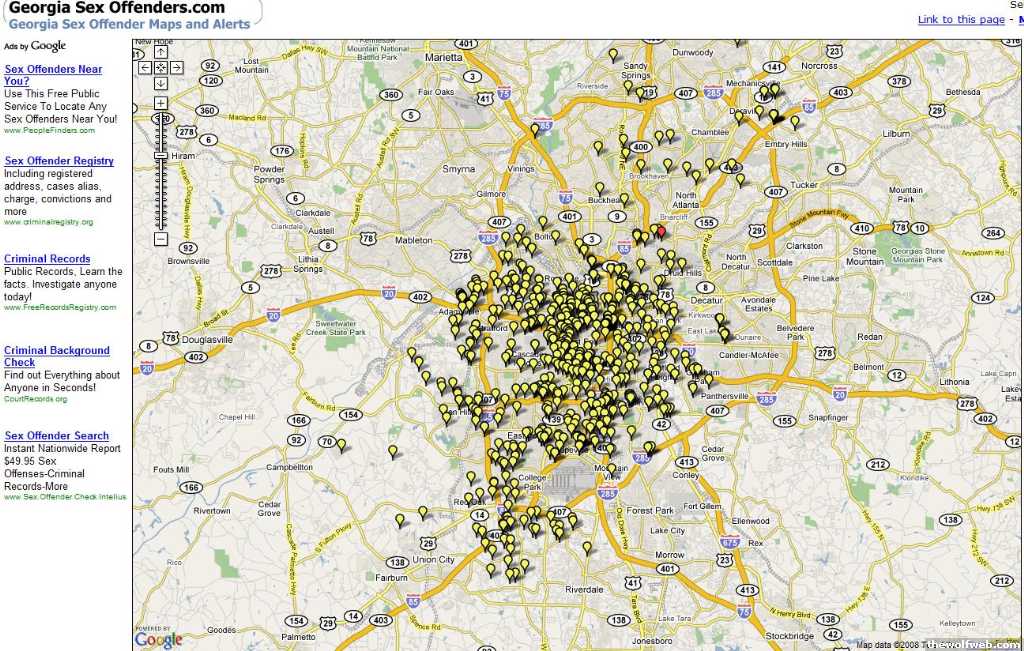Screen dimensions: 1024x651
Task: Click the 'Marietta' label on the map
Action: point(443,57)
